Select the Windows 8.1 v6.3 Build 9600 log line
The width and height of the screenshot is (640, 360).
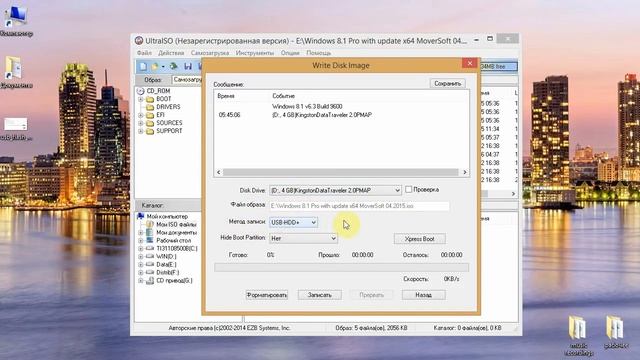point(307,107)
